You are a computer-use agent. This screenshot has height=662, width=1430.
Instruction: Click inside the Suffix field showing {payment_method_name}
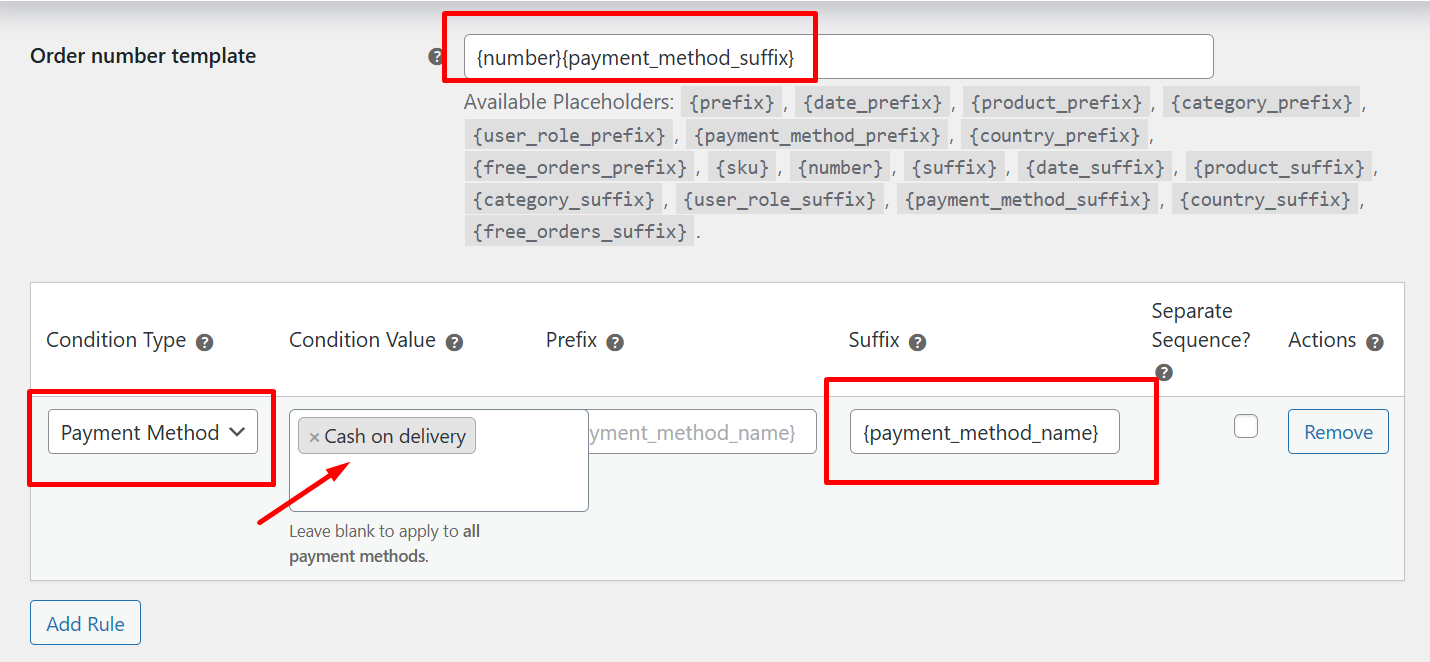click(983, 431)
